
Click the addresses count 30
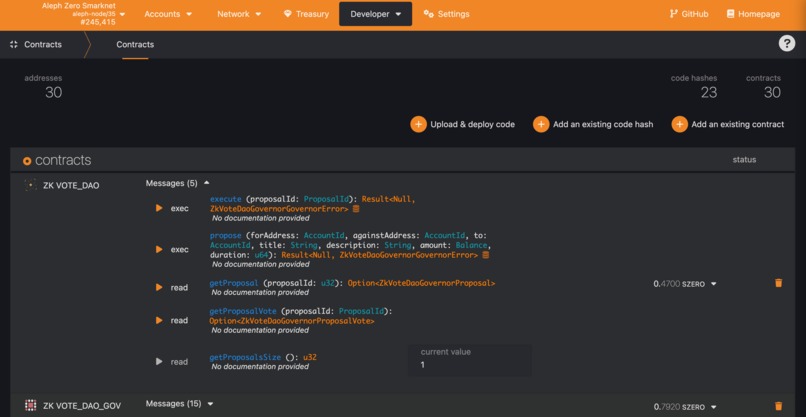[x=53, y=93]
